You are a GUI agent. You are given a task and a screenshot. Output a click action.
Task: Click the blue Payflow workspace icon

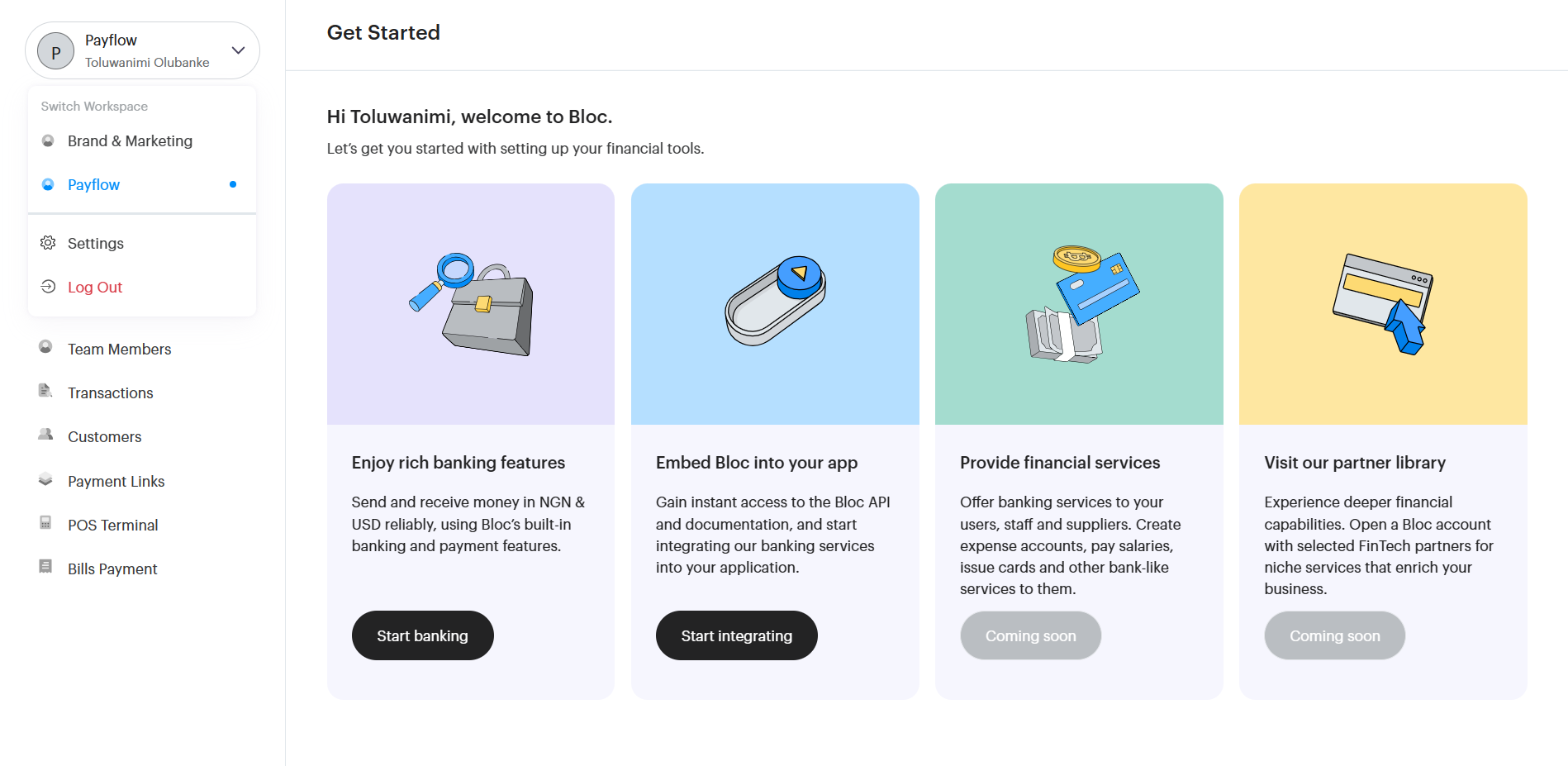tap(48, 185)
